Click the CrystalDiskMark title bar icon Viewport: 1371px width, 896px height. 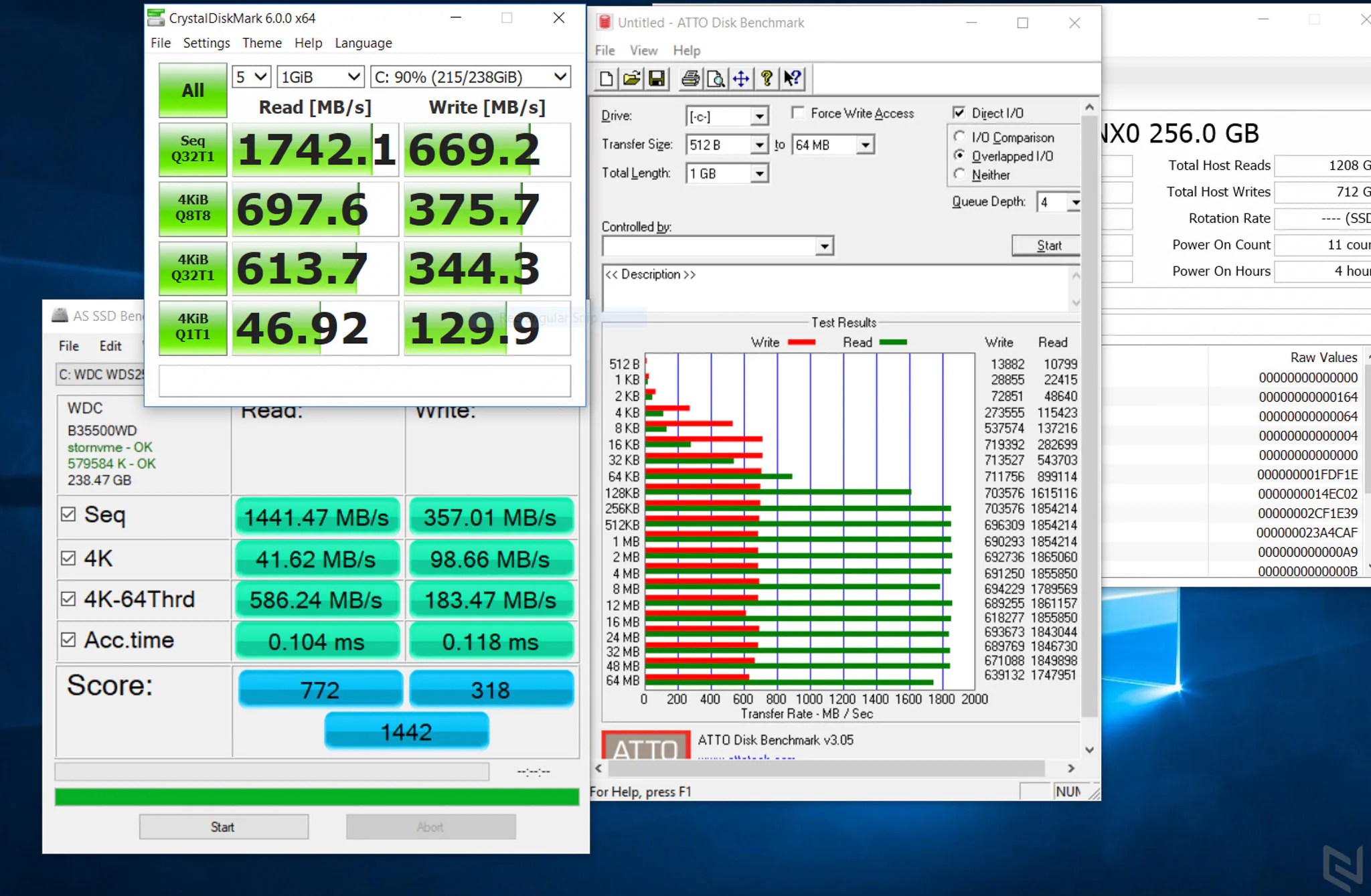coord(156,17)
